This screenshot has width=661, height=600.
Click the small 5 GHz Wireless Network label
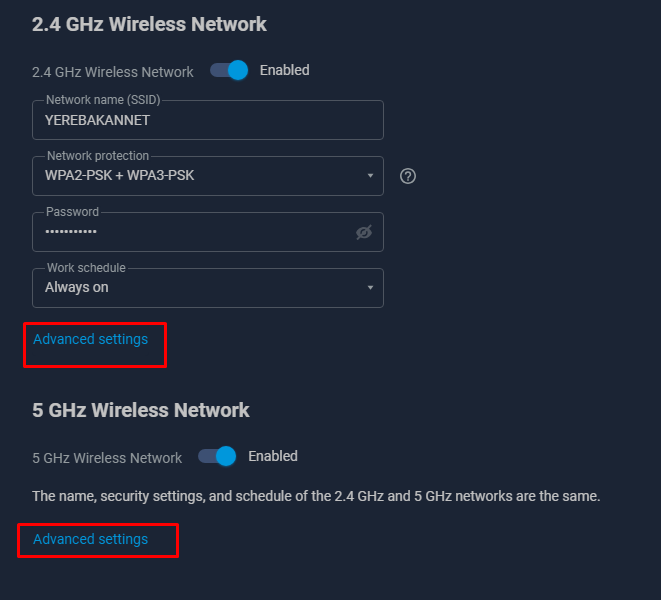point(107,458)
